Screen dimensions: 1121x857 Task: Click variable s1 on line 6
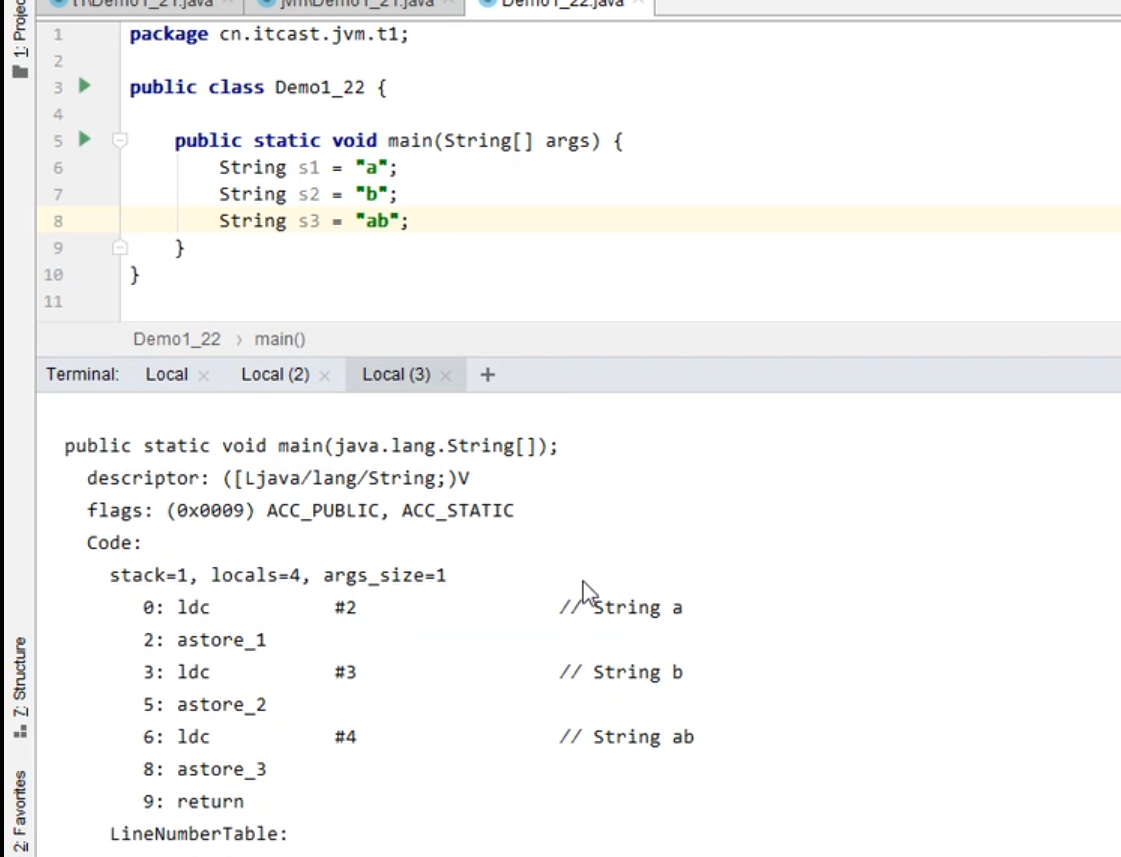[309, 167]
